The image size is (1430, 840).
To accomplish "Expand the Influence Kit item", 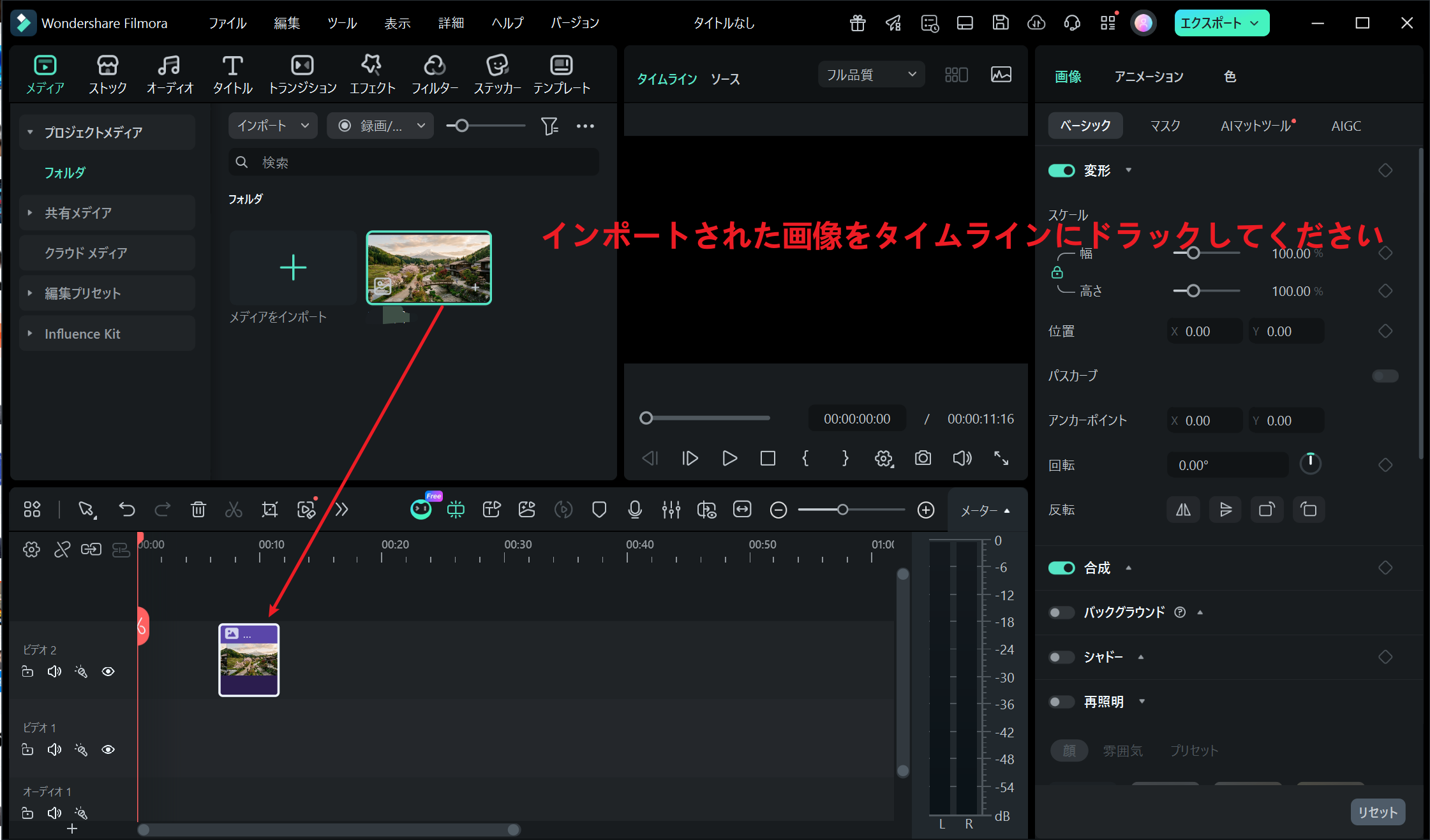I will pyautogui.click(x=30, y=333).
